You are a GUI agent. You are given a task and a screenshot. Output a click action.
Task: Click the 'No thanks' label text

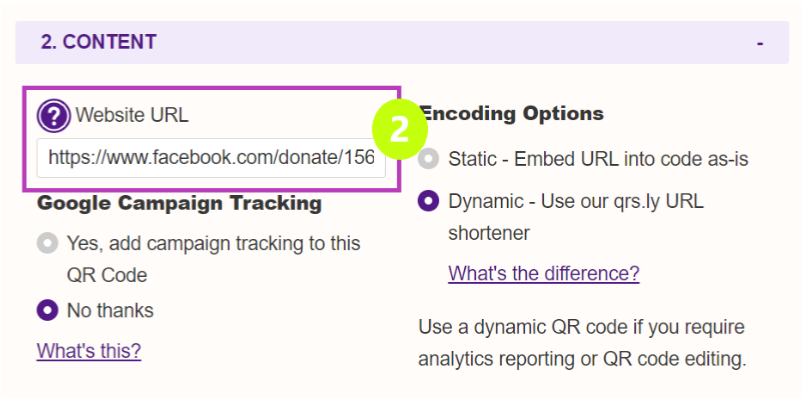pos(110,310)
